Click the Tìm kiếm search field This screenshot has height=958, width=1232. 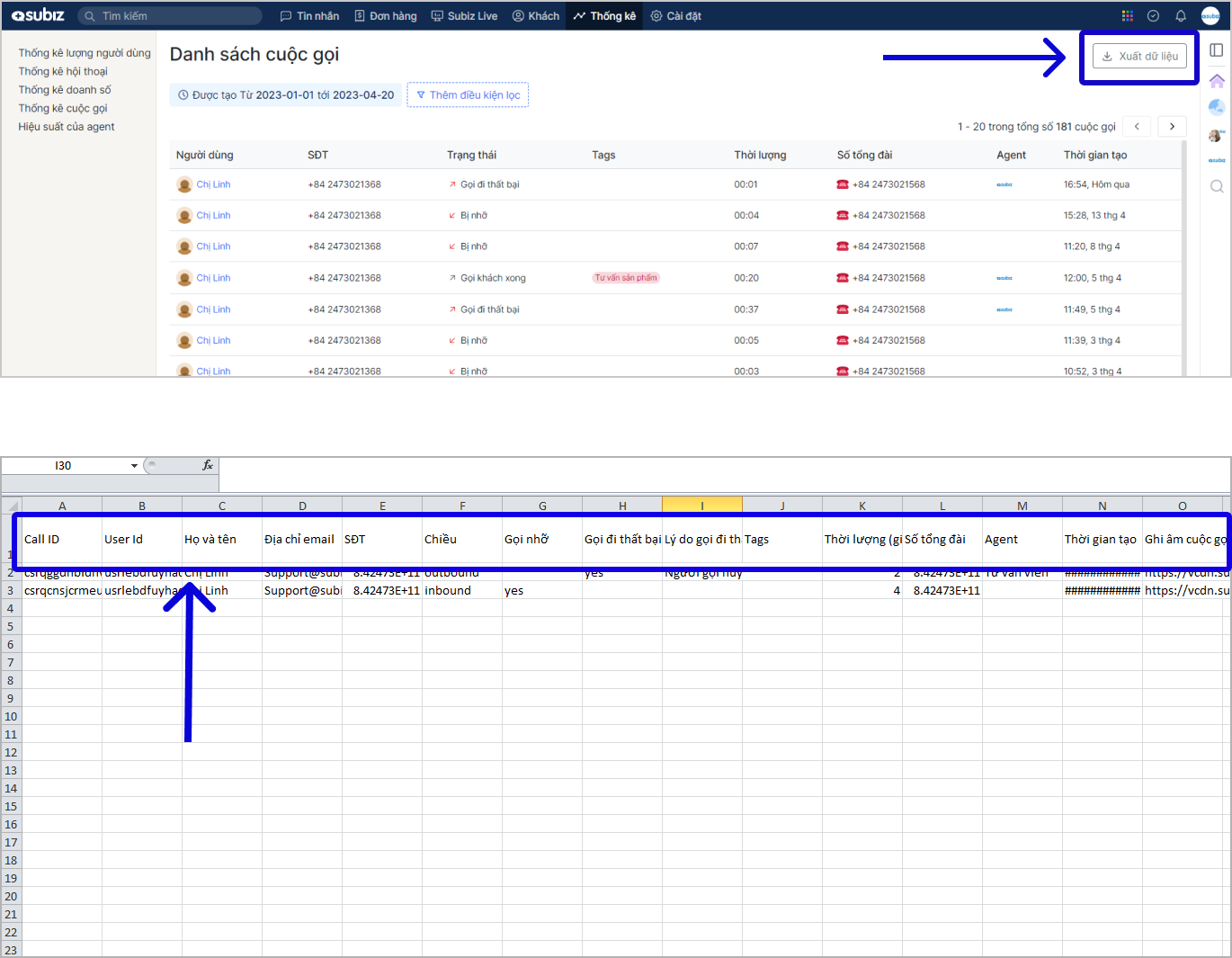171,16
